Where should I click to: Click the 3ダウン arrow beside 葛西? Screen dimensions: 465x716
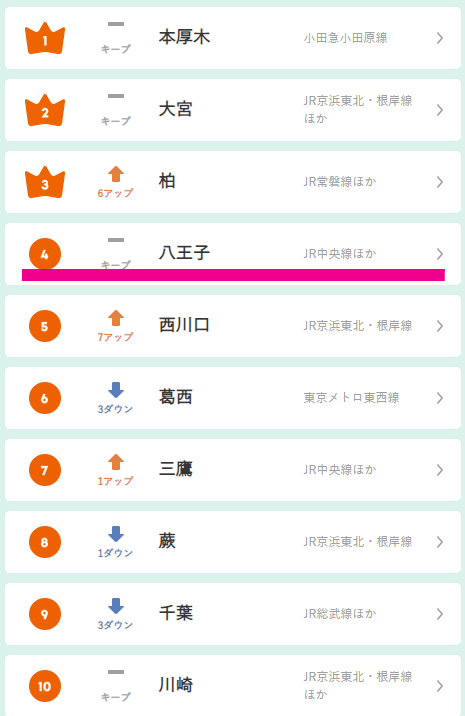116,390
